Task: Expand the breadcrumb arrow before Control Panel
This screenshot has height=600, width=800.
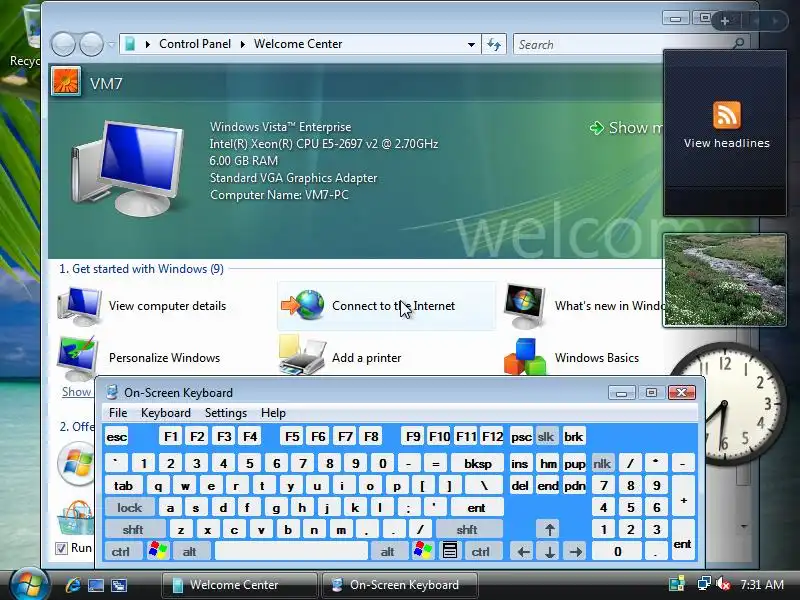Action: 147,44
